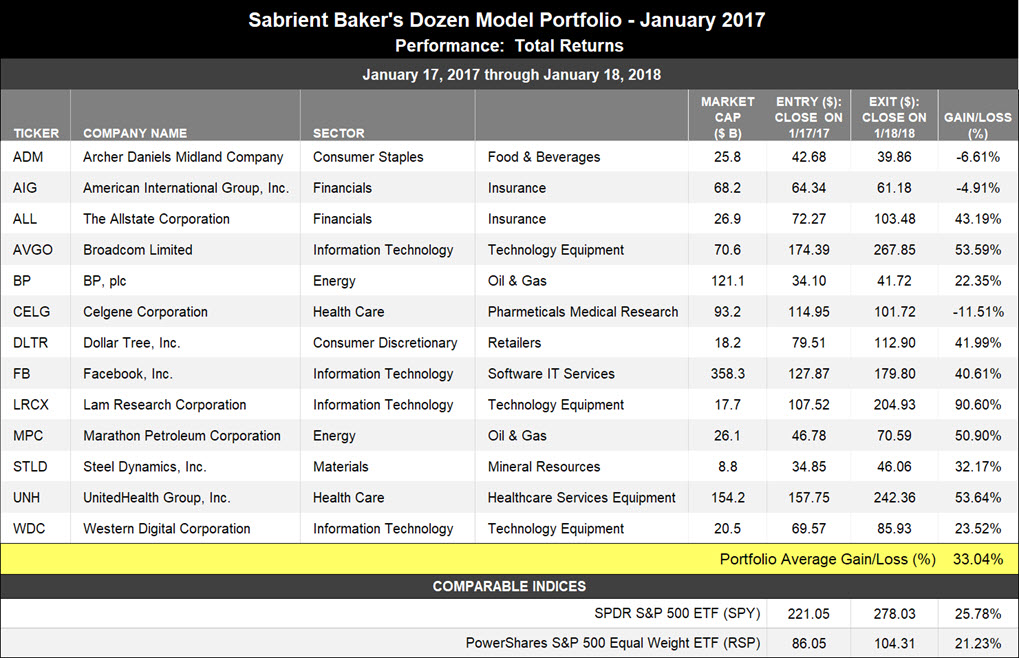Click The Allstate Corporation company name
The height and width of the screenshot is (658, 1019).
pyautogui.click(x=156, y=219)
